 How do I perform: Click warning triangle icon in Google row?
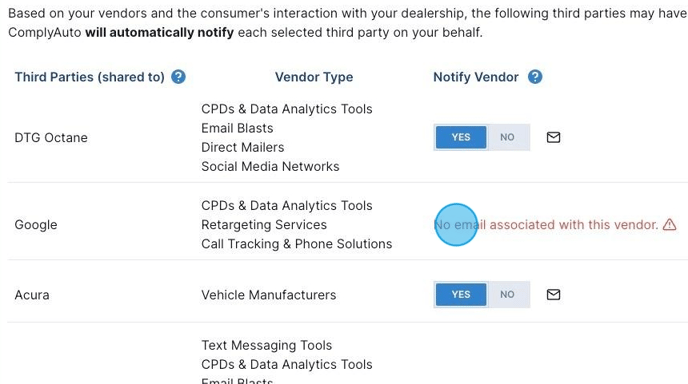(x=670, y=225)
